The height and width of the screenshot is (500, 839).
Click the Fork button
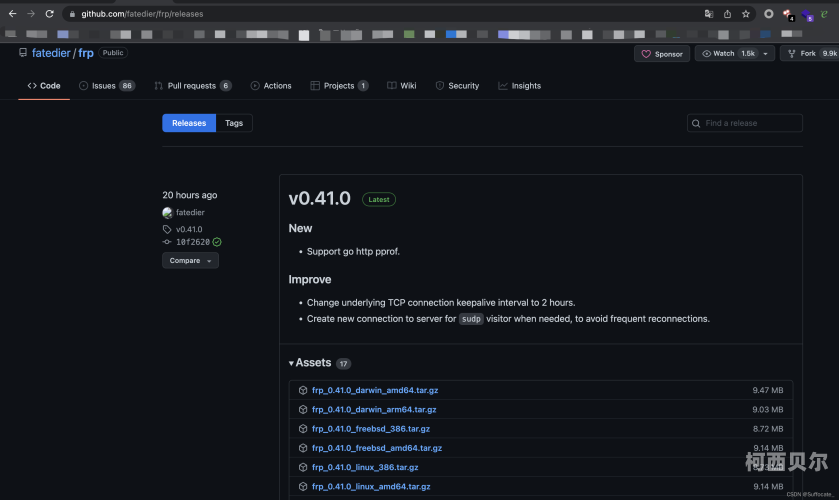(x=810, y=54)
